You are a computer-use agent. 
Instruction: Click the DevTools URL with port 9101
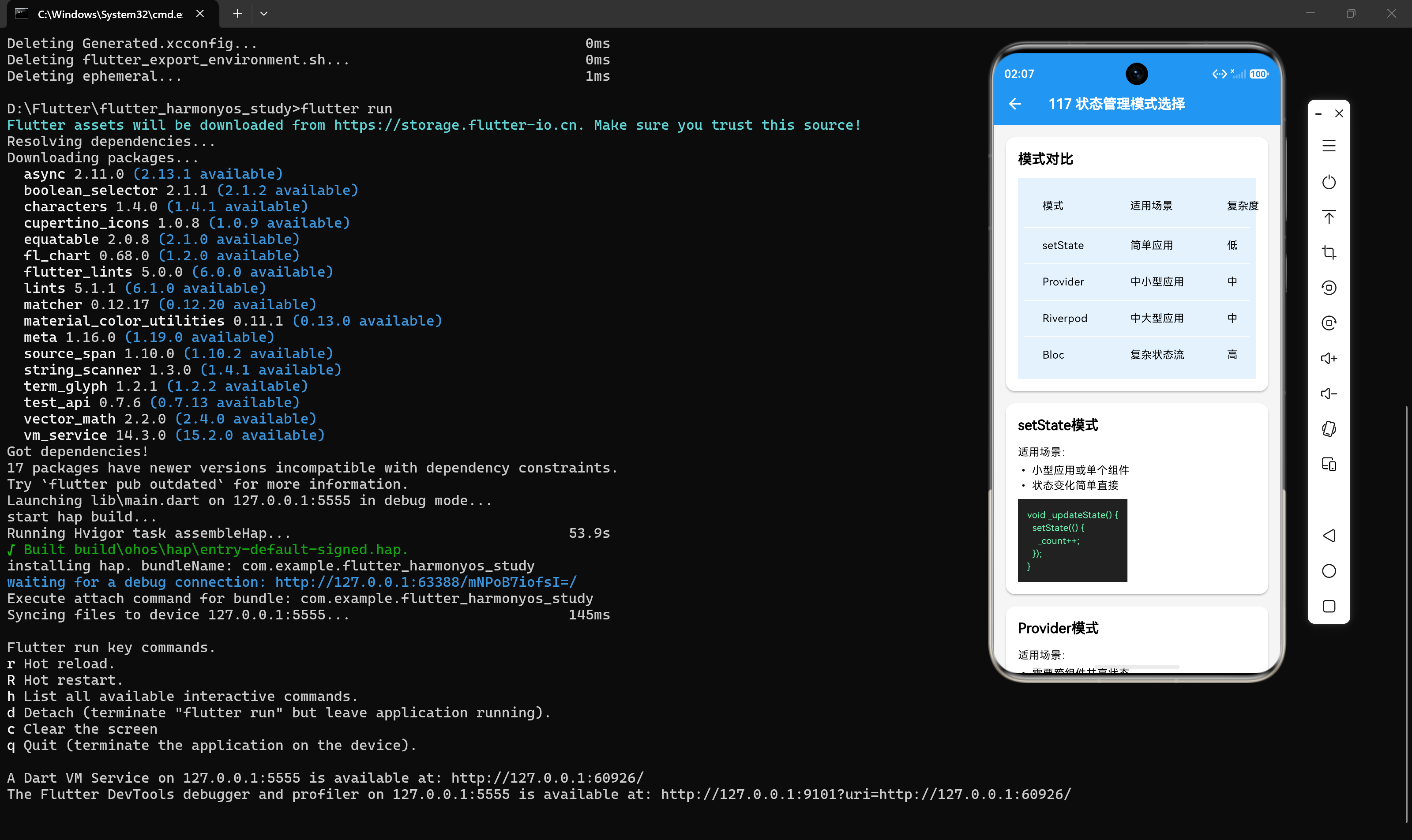(x=866, y=794)
